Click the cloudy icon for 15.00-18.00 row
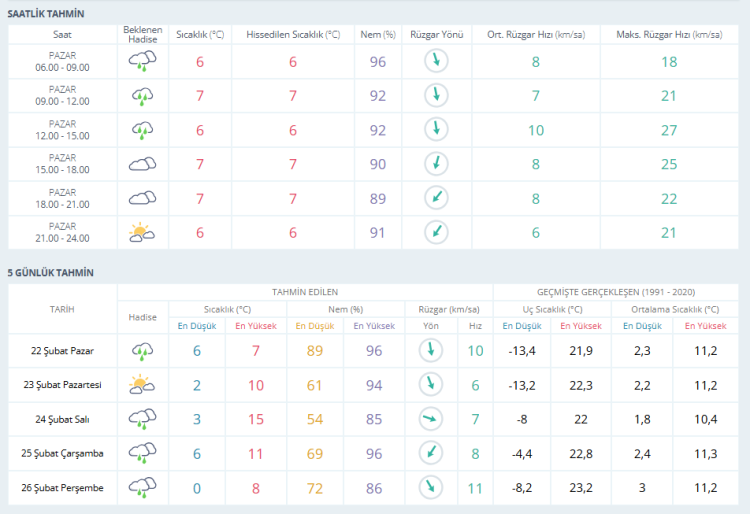 (142, 164)
